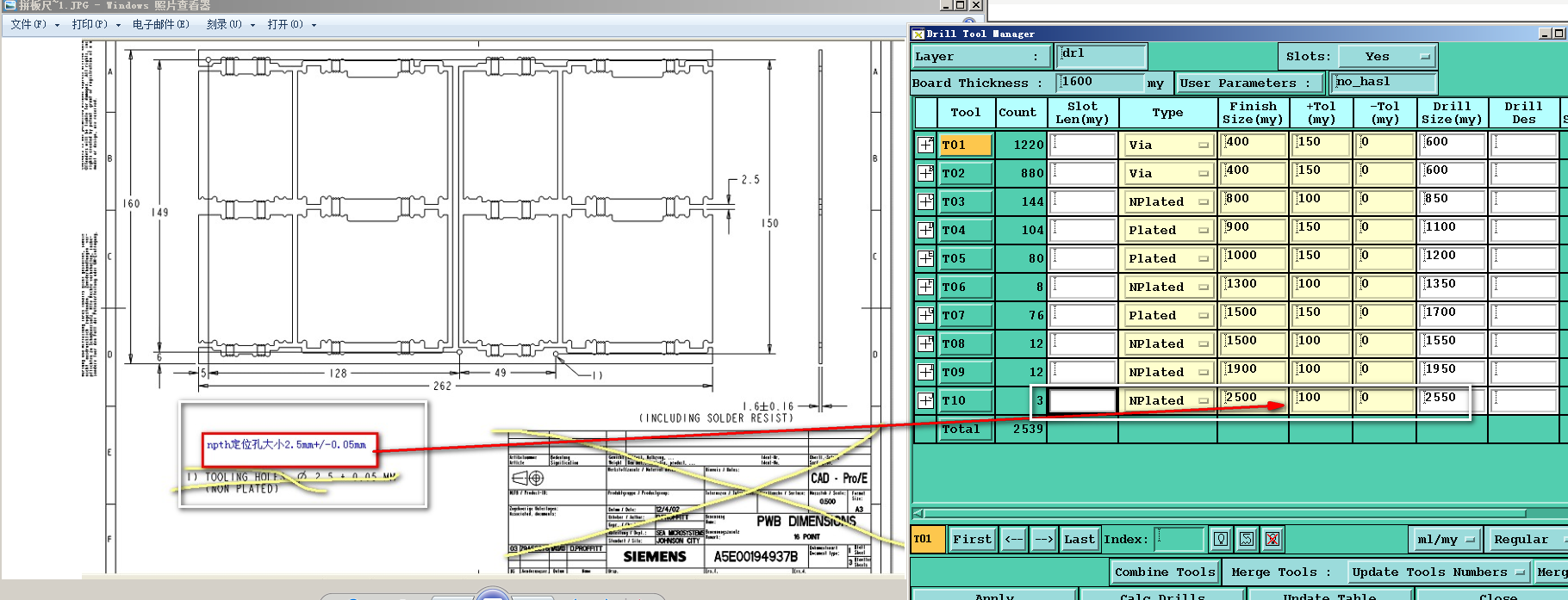Click the red-crossed delete icon near Index

pos(1272,540)
